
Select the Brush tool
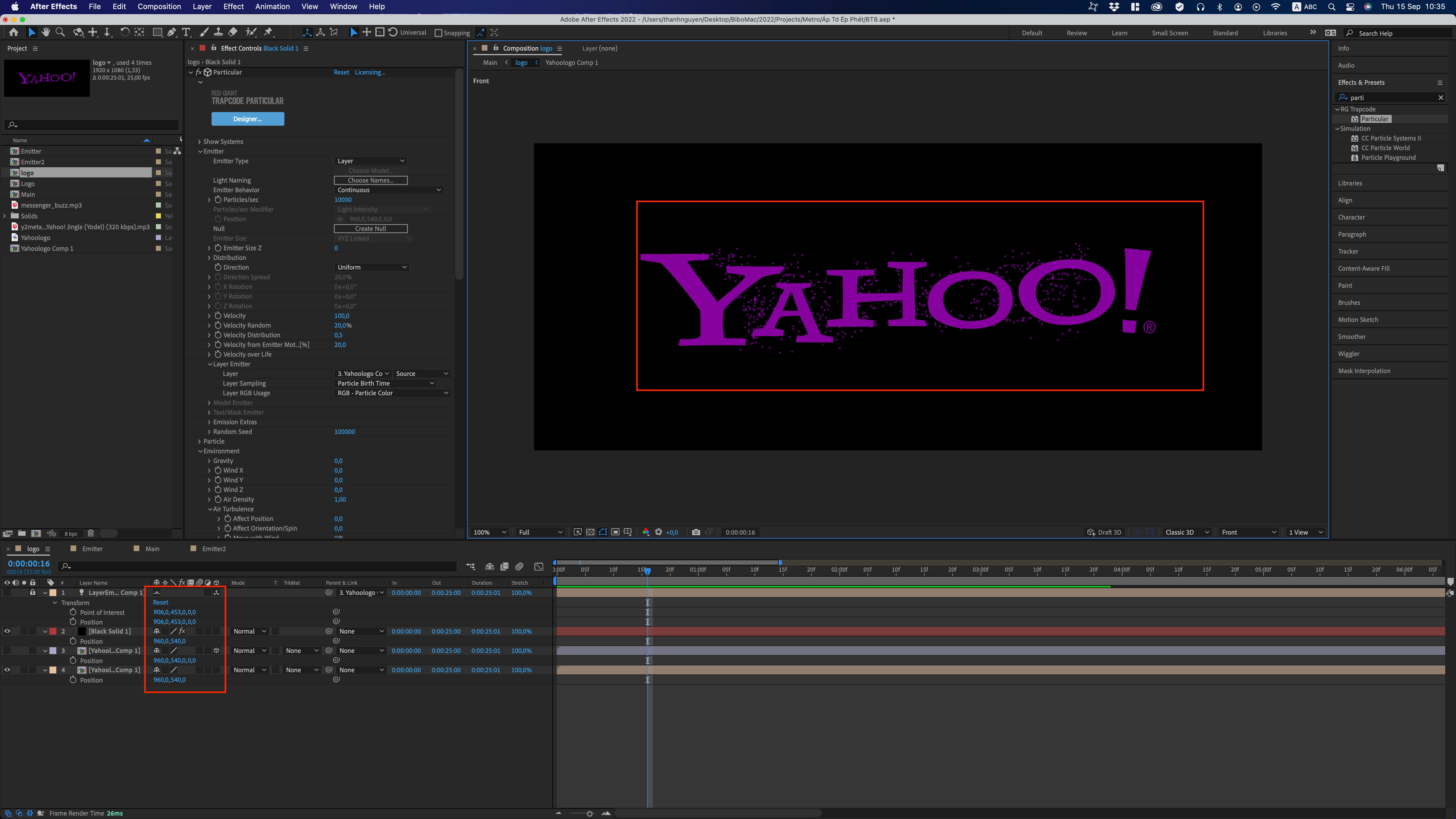coord(204,33)
